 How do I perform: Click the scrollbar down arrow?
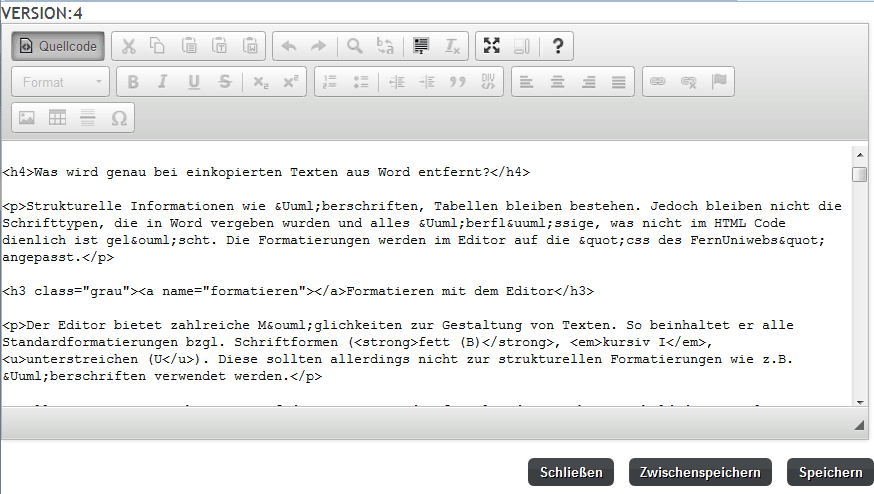(860, 402)
